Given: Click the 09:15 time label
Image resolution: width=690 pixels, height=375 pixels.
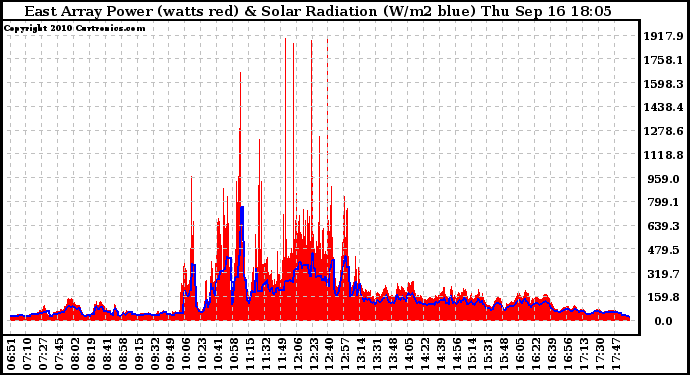Looking at the screenshot, I should pyautogui.click(x=139, y=353).
